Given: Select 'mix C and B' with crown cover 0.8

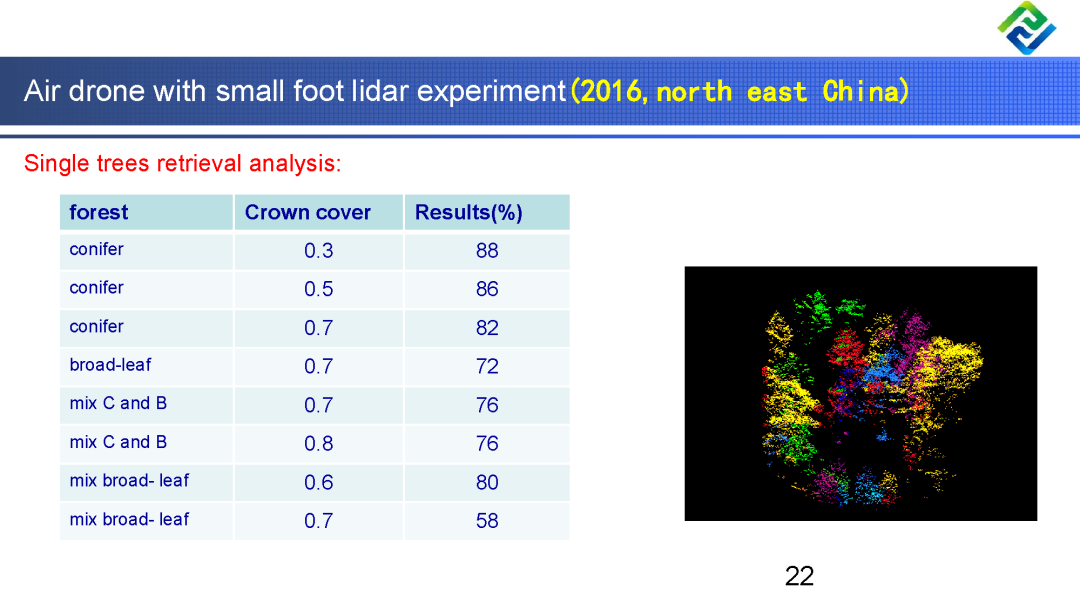Looking at the screenshot, I should 118,442.
